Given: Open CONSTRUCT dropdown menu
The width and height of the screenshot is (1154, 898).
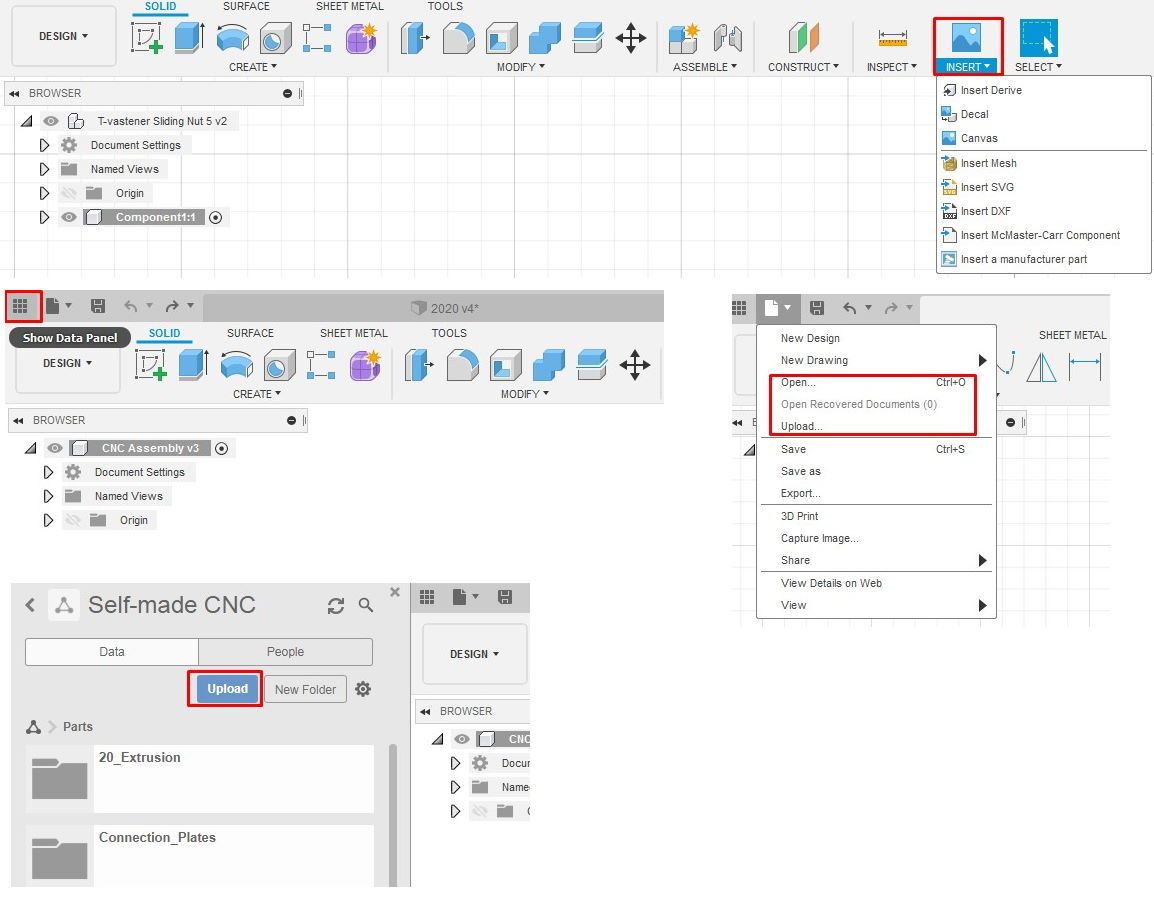Looking at the screenshot, I should [804, 67].
